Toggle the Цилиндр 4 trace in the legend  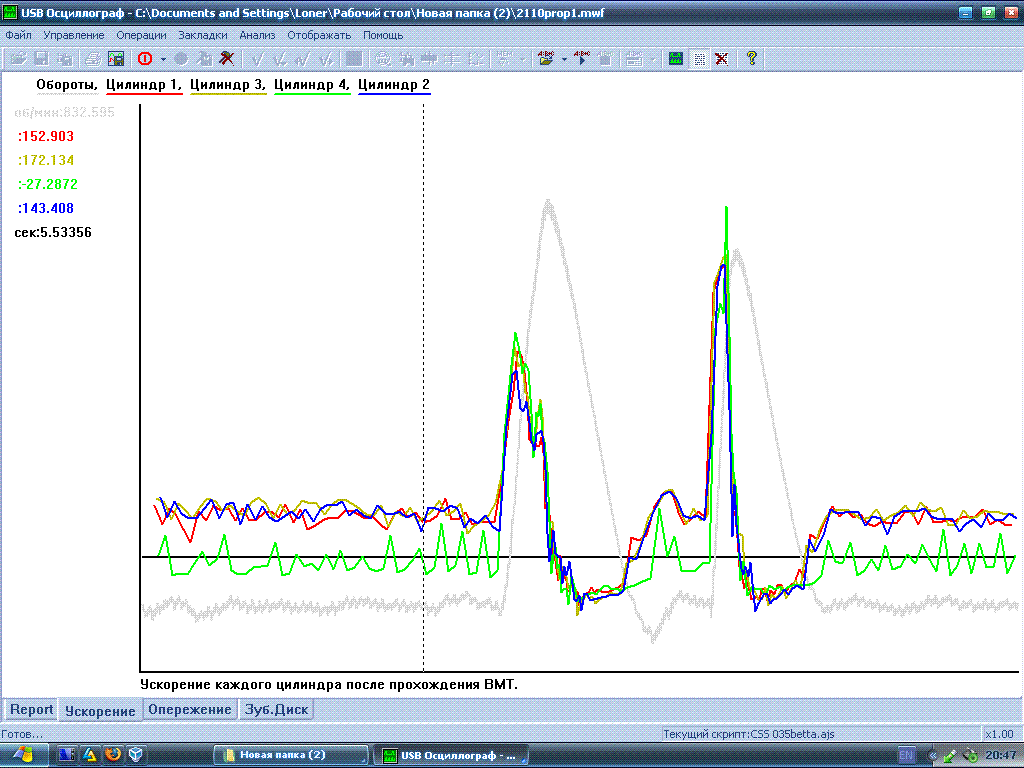click(x=311, y=85)
